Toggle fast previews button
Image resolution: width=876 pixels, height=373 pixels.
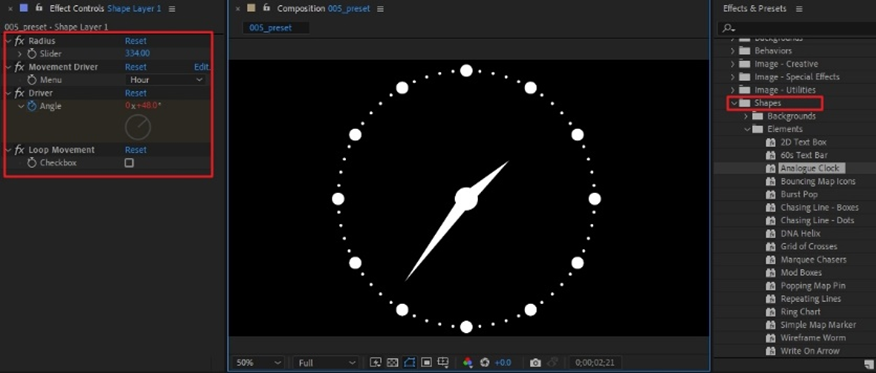(x=375, y=363)
